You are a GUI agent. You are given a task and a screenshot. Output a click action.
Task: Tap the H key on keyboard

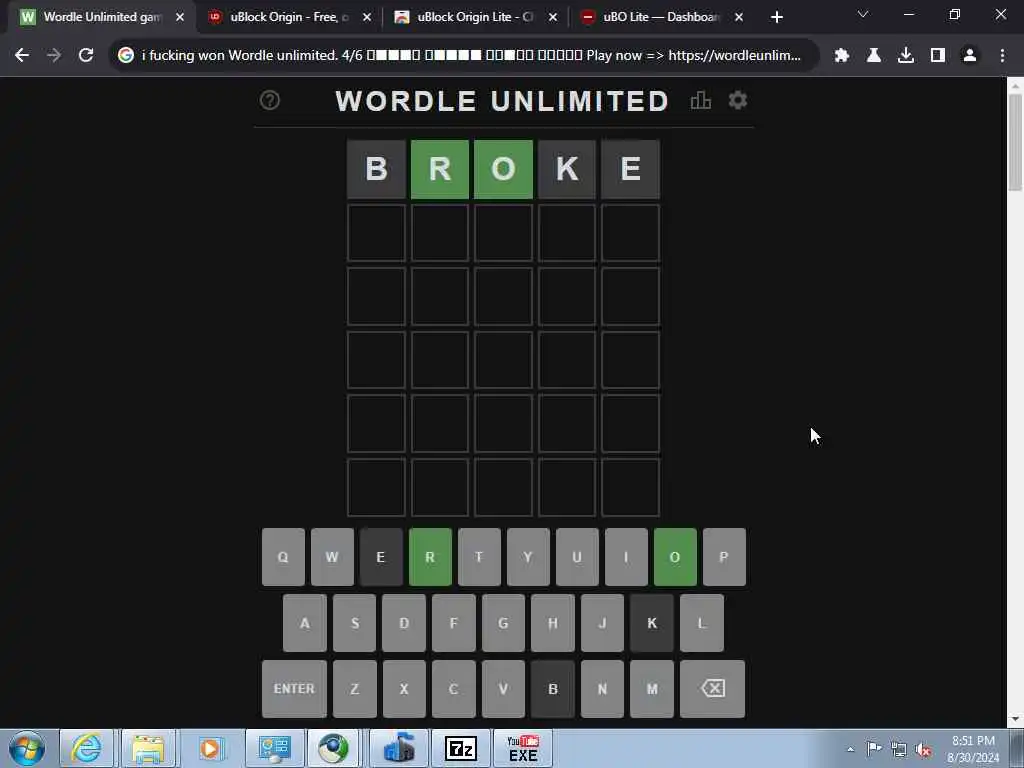click(552, 623)
